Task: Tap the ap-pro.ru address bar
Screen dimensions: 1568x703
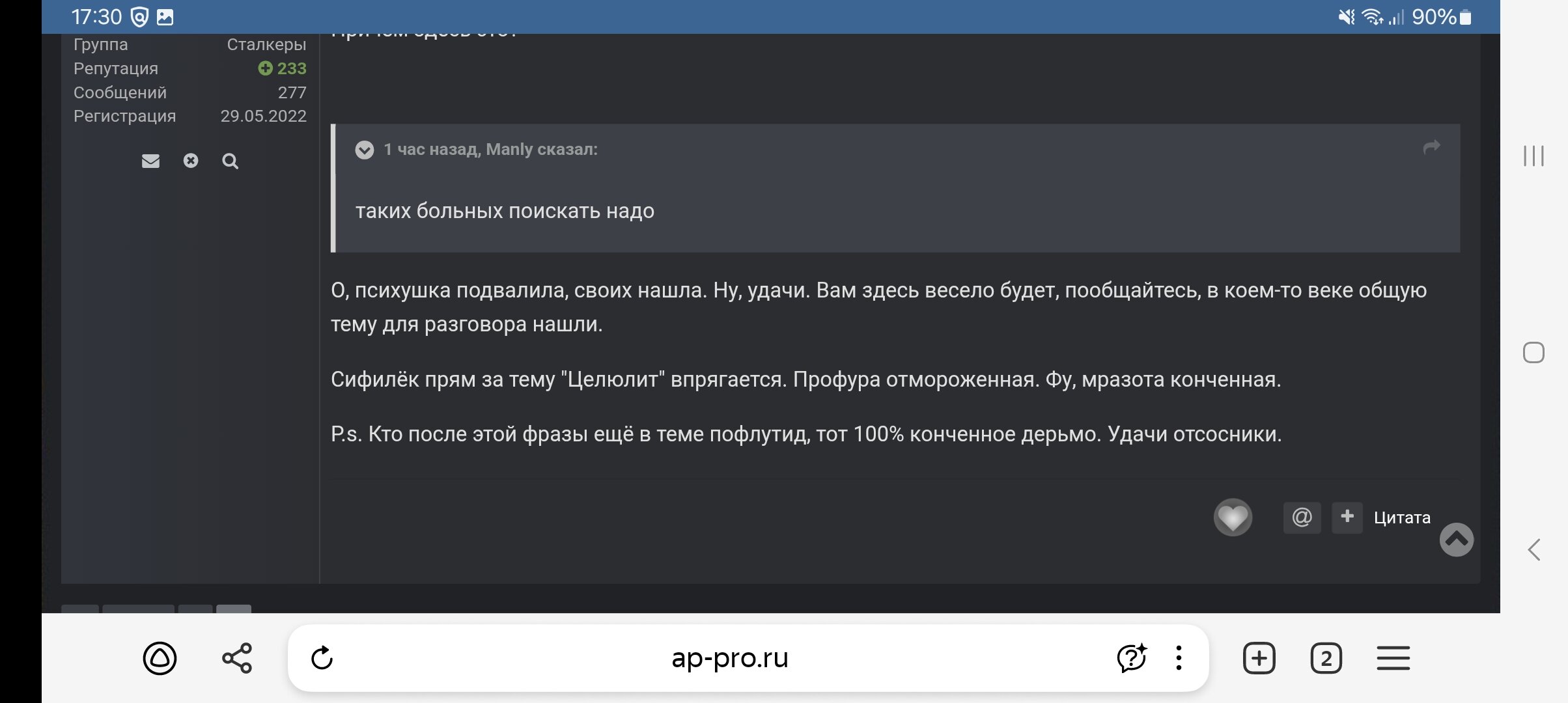Action: [x=729, y=658]
